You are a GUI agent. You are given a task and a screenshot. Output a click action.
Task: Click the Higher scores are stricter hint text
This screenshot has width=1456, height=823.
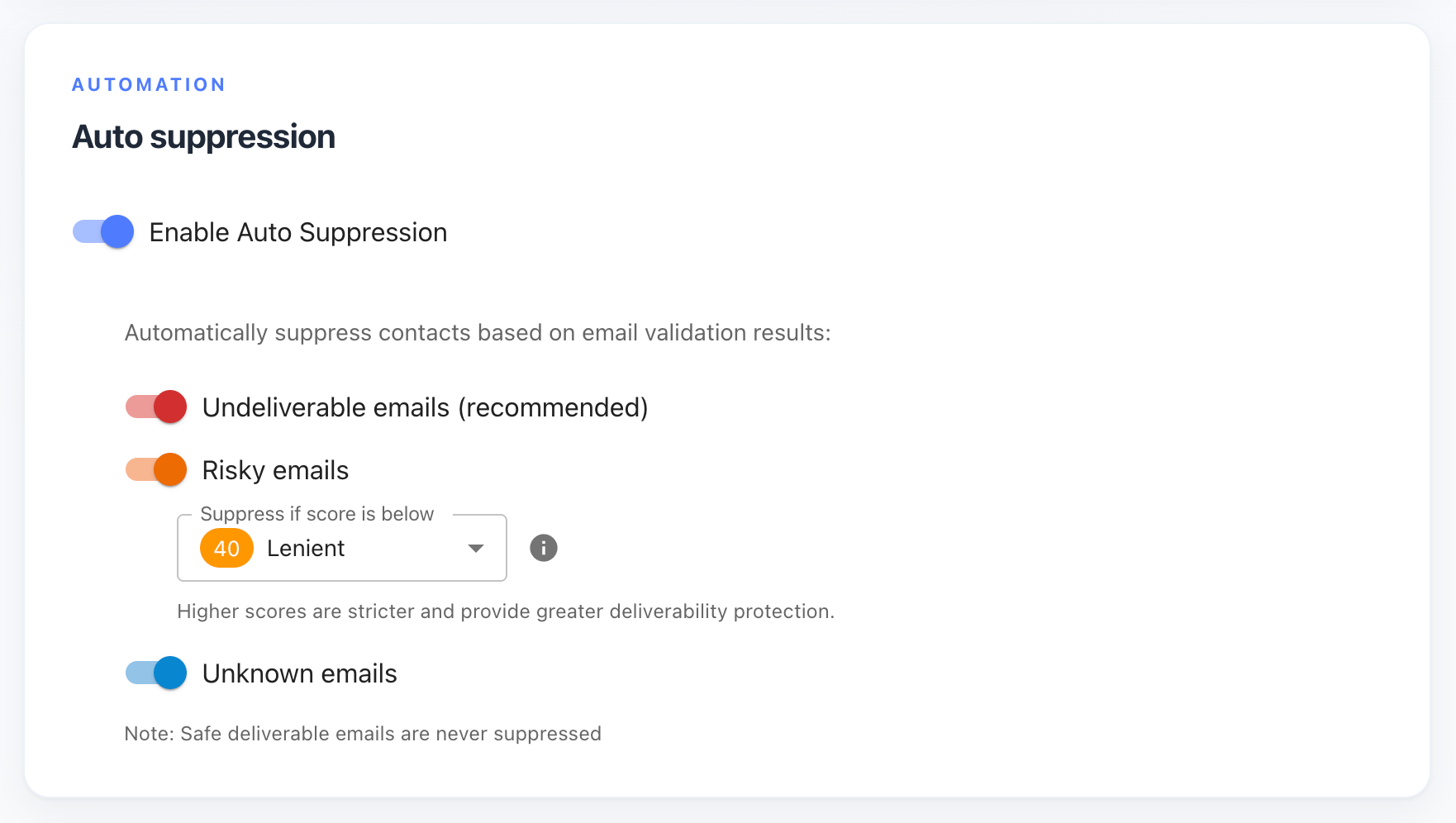pyautogui.click(x=506, y=611)
